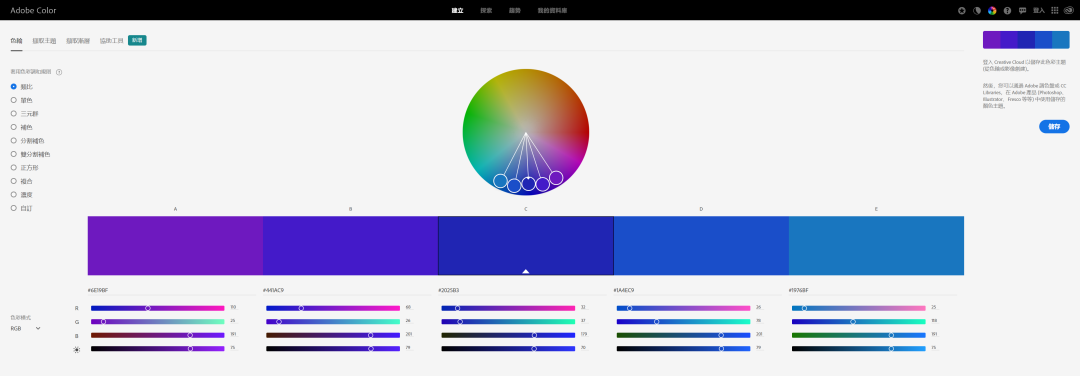Select the 複合 (compound) harmony rule
Image resolution: width=1080 pixels, height=376 pixels.
[x=21, y=181]
